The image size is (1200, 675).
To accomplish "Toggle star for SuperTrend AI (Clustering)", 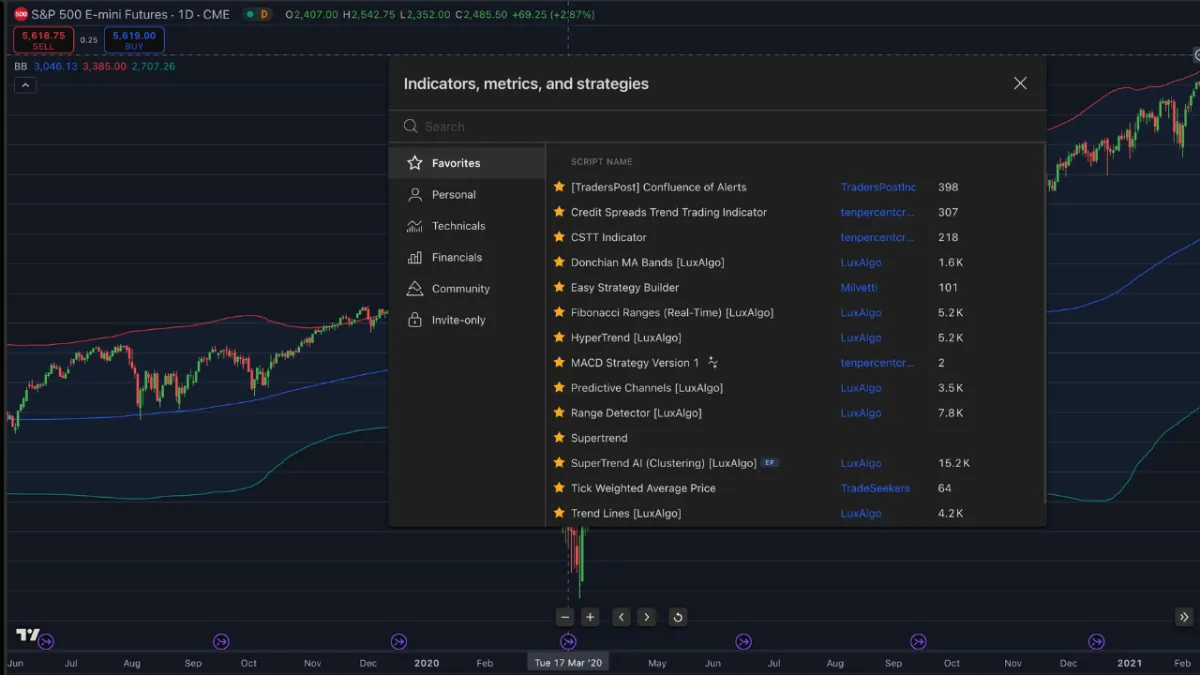I will coord(559,462).
